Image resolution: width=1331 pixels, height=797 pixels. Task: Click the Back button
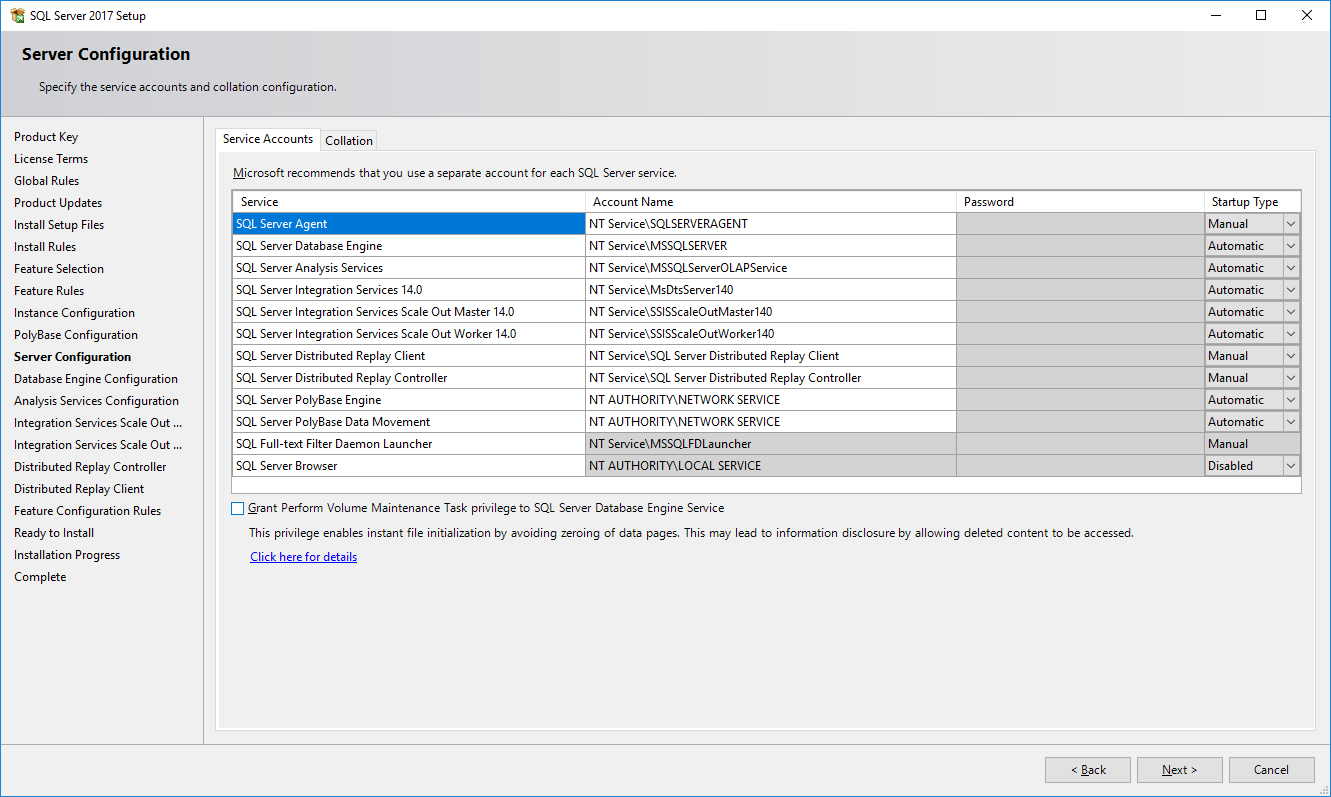click(1088, 770)
